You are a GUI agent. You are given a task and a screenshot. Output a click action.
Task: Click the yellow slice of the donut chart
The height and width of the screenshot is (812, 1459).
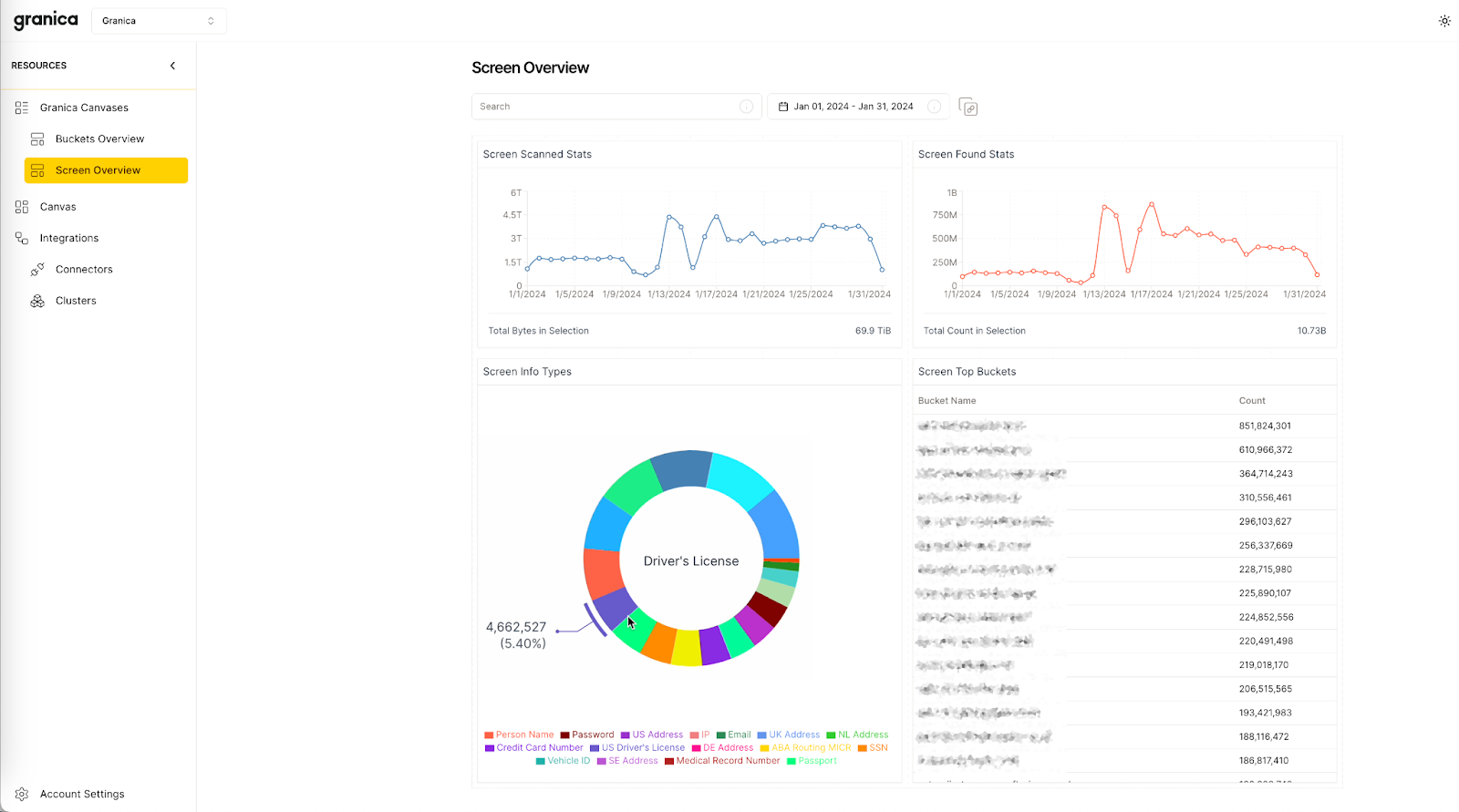687,647
